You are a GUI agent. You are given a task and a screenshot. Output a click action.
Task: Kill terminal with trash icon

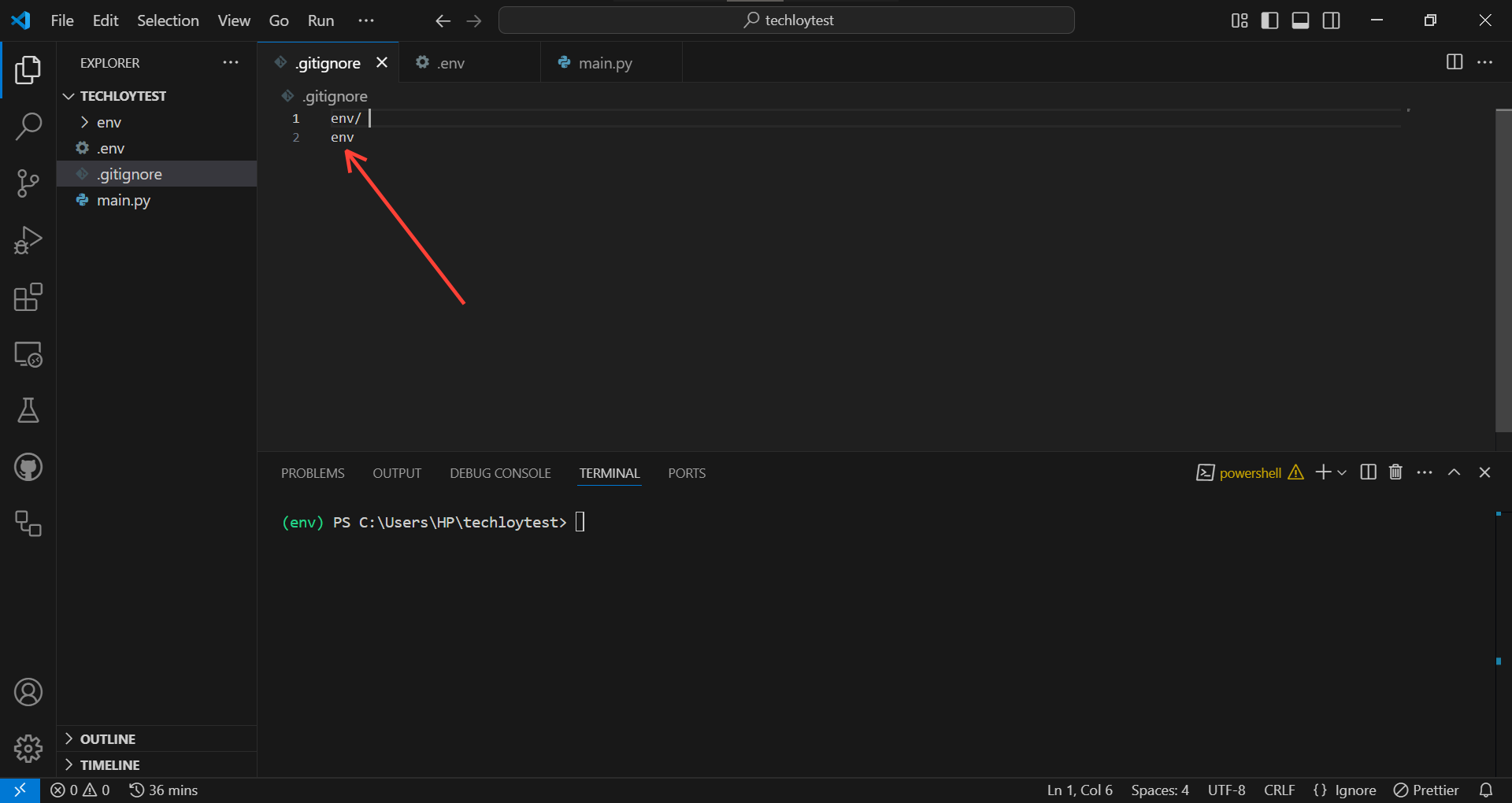(x=1395, y=472)
